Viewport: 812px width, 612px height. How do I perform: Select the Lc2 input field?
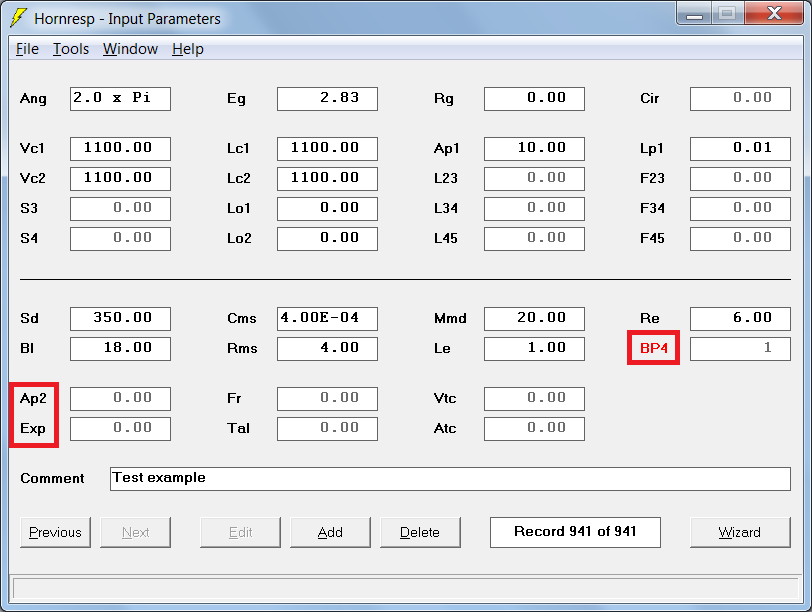[327, 179]
